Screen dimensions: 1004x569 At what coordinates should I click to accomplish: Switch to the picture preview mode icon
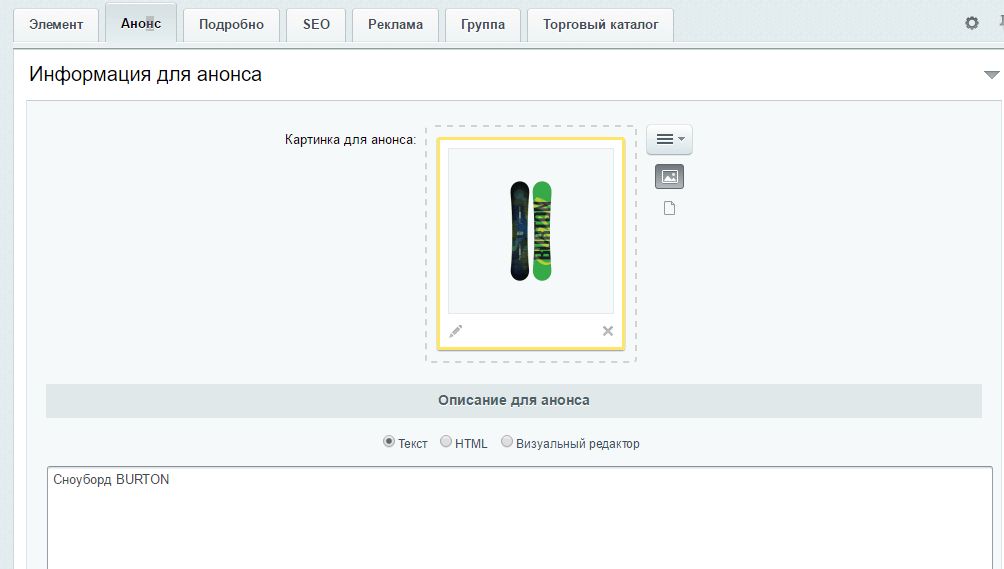click(x=669, y=177)
